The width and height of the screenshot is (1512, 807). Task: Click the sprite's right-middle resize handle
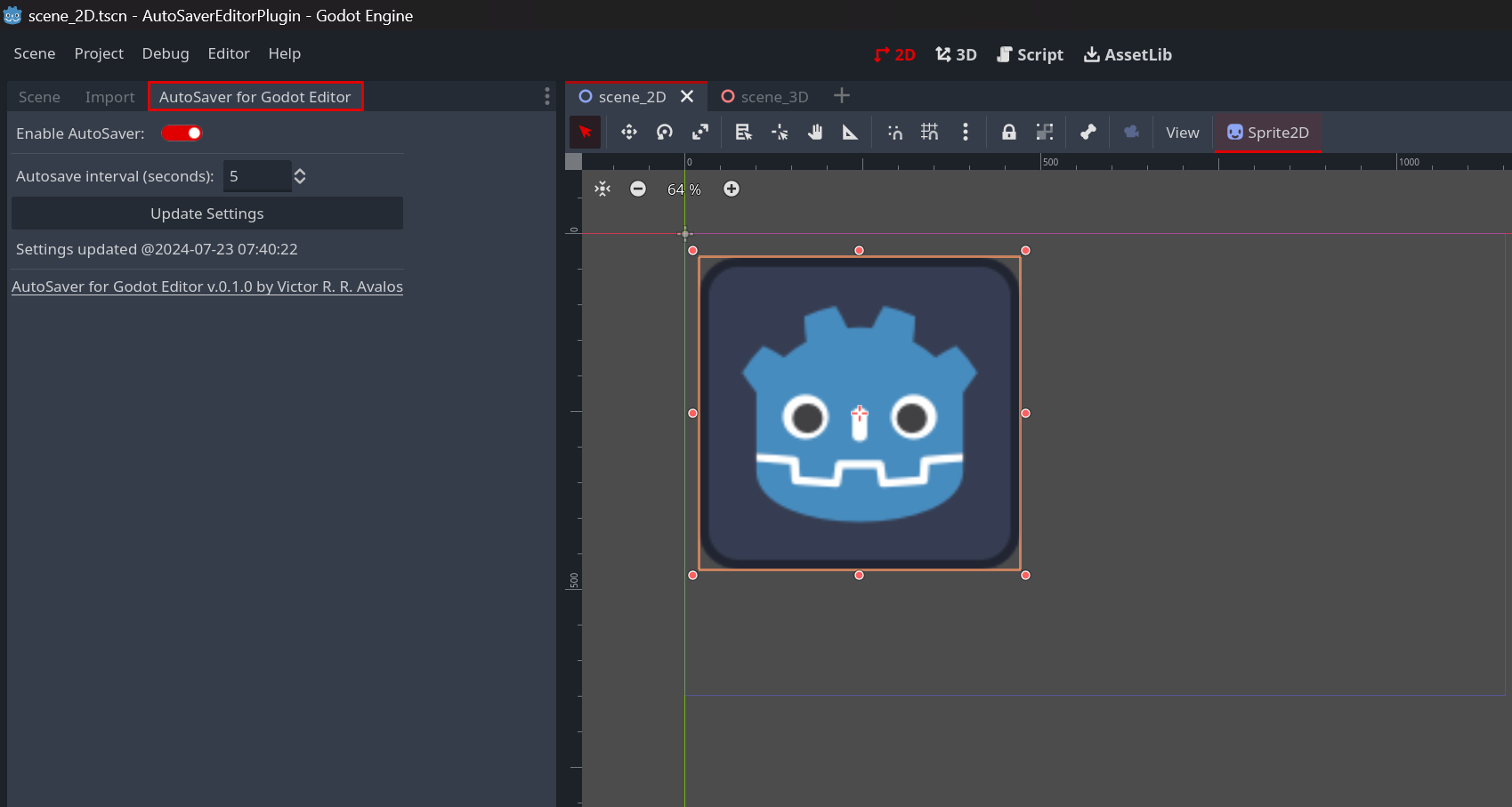click(x=1025, y=413)
